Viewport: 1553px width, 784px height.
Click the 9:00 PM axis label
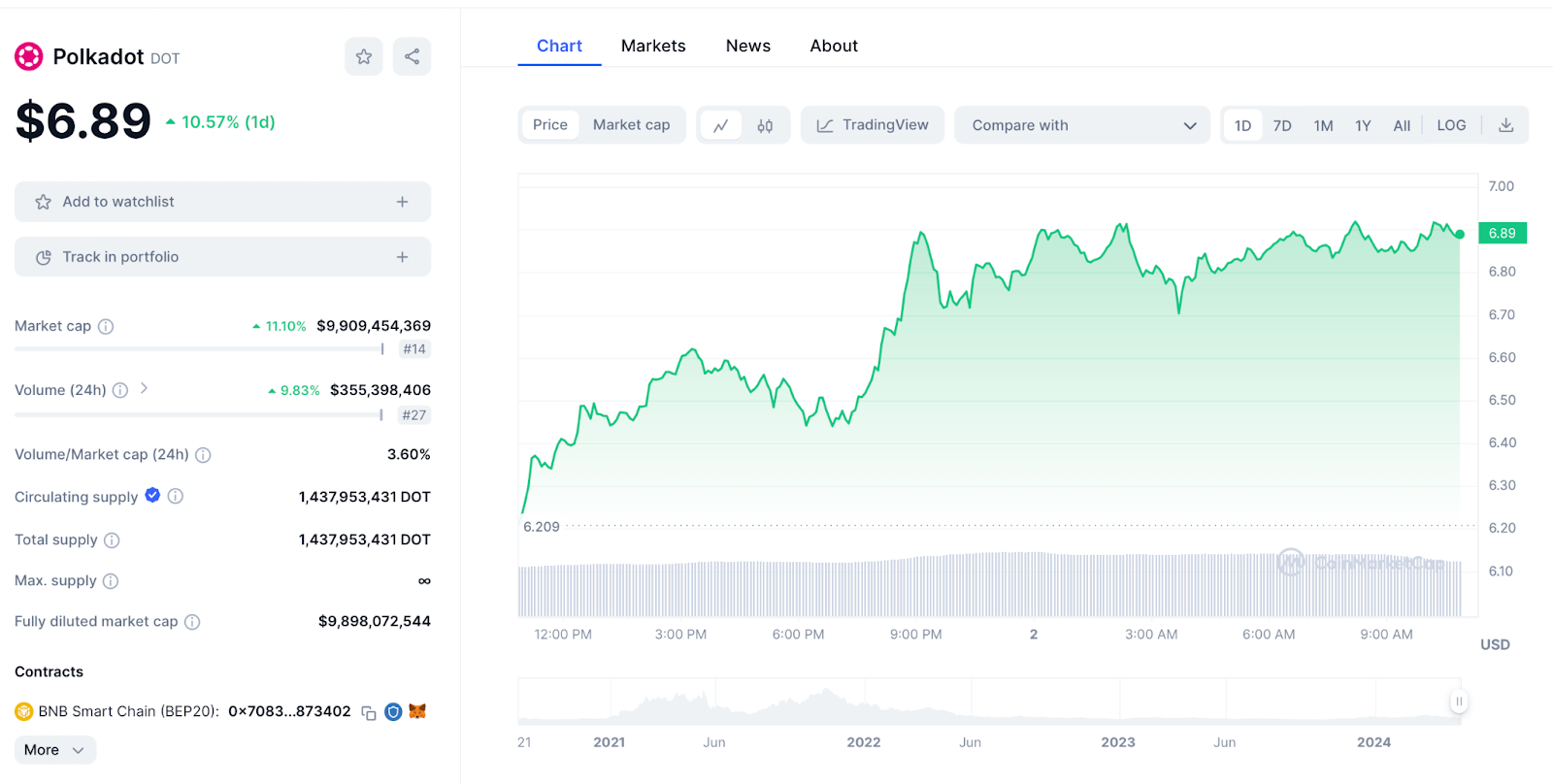(x=915, y=635)
